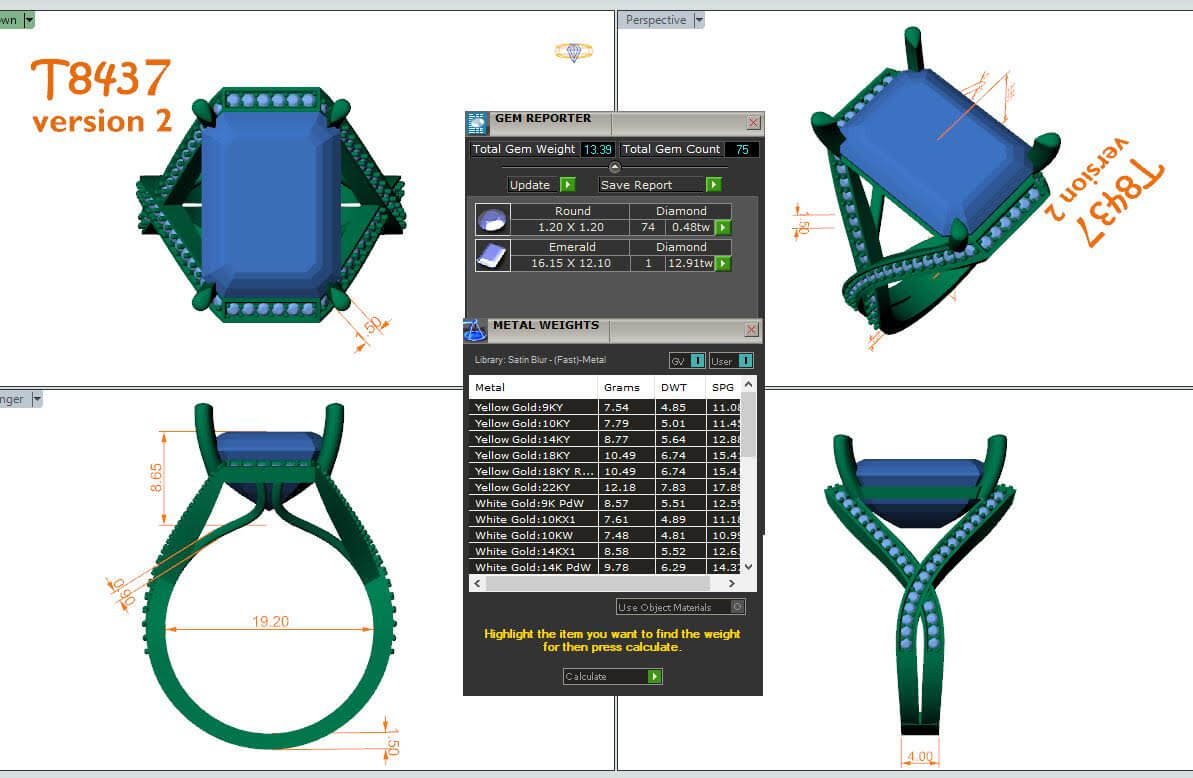Click green arrow next to Save Report

pos(713,185)
